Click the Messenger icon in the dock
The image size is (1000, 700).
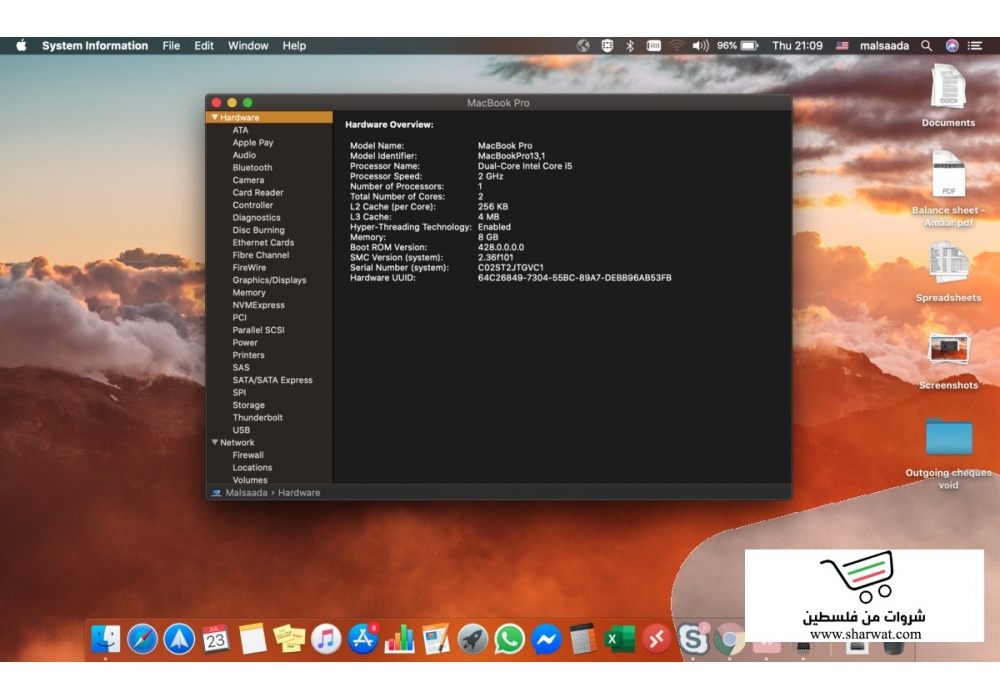pos(546,638)
